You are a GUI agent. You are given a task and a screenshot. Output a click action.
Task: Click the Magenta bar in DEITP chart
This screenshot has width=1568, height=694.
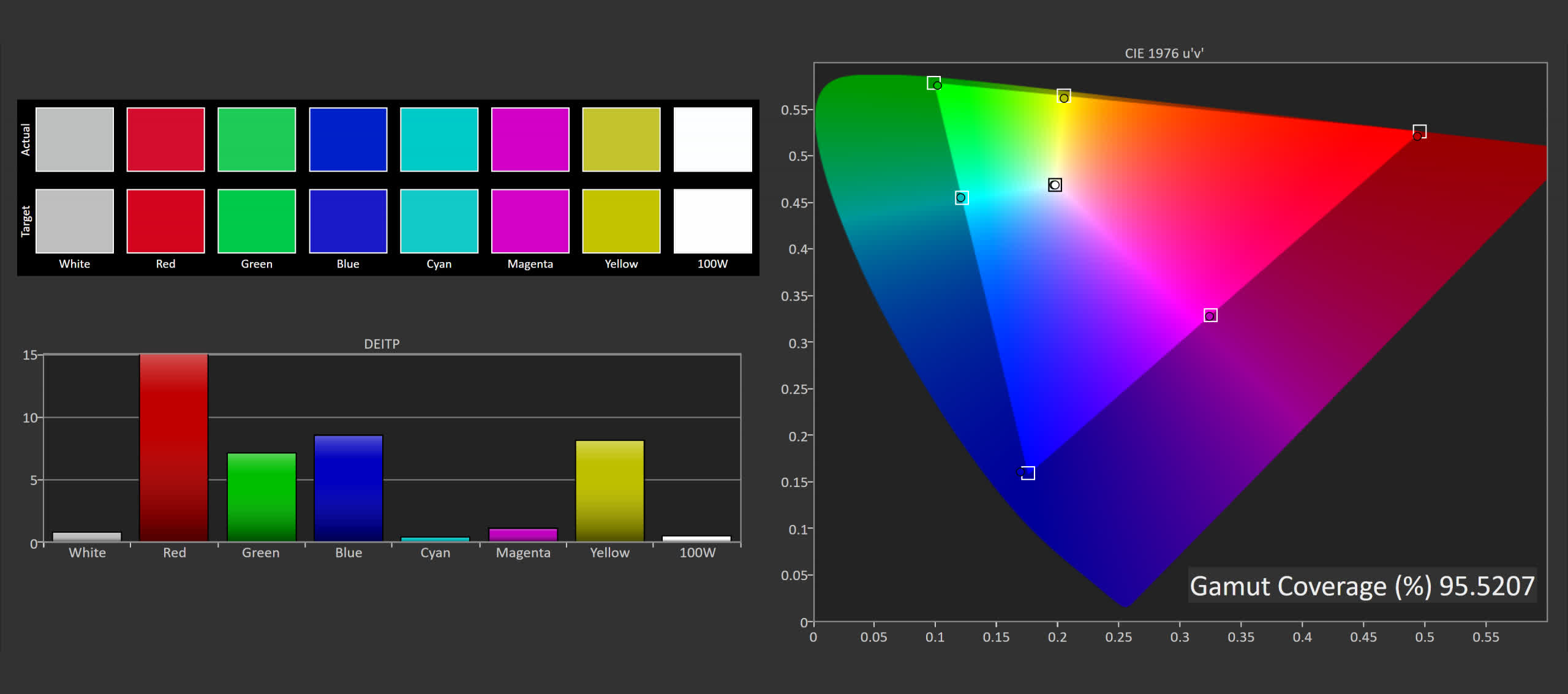coord(523,535)
